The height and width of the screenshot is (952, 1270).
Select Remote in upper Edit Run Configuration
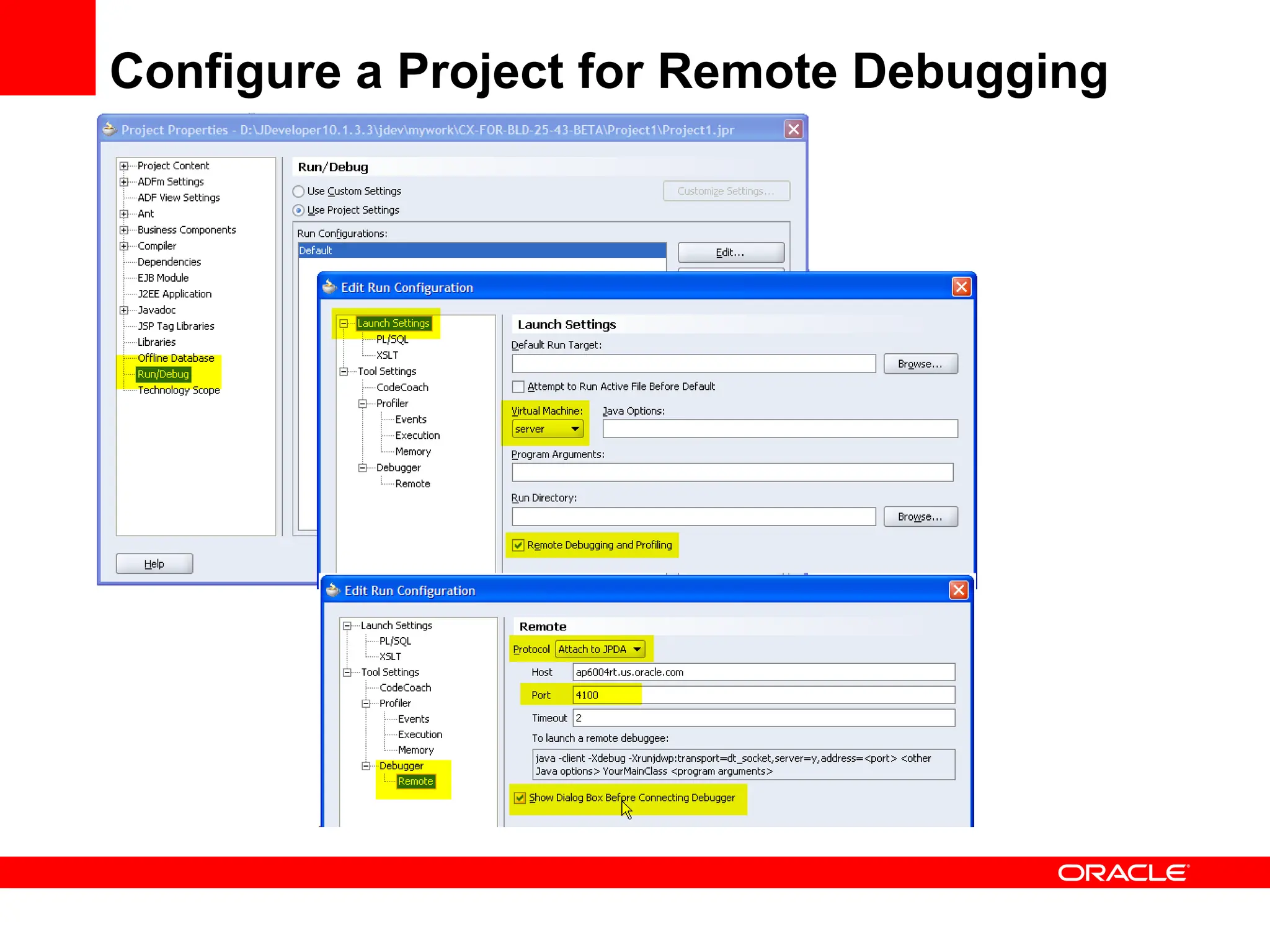pos(413,484)
